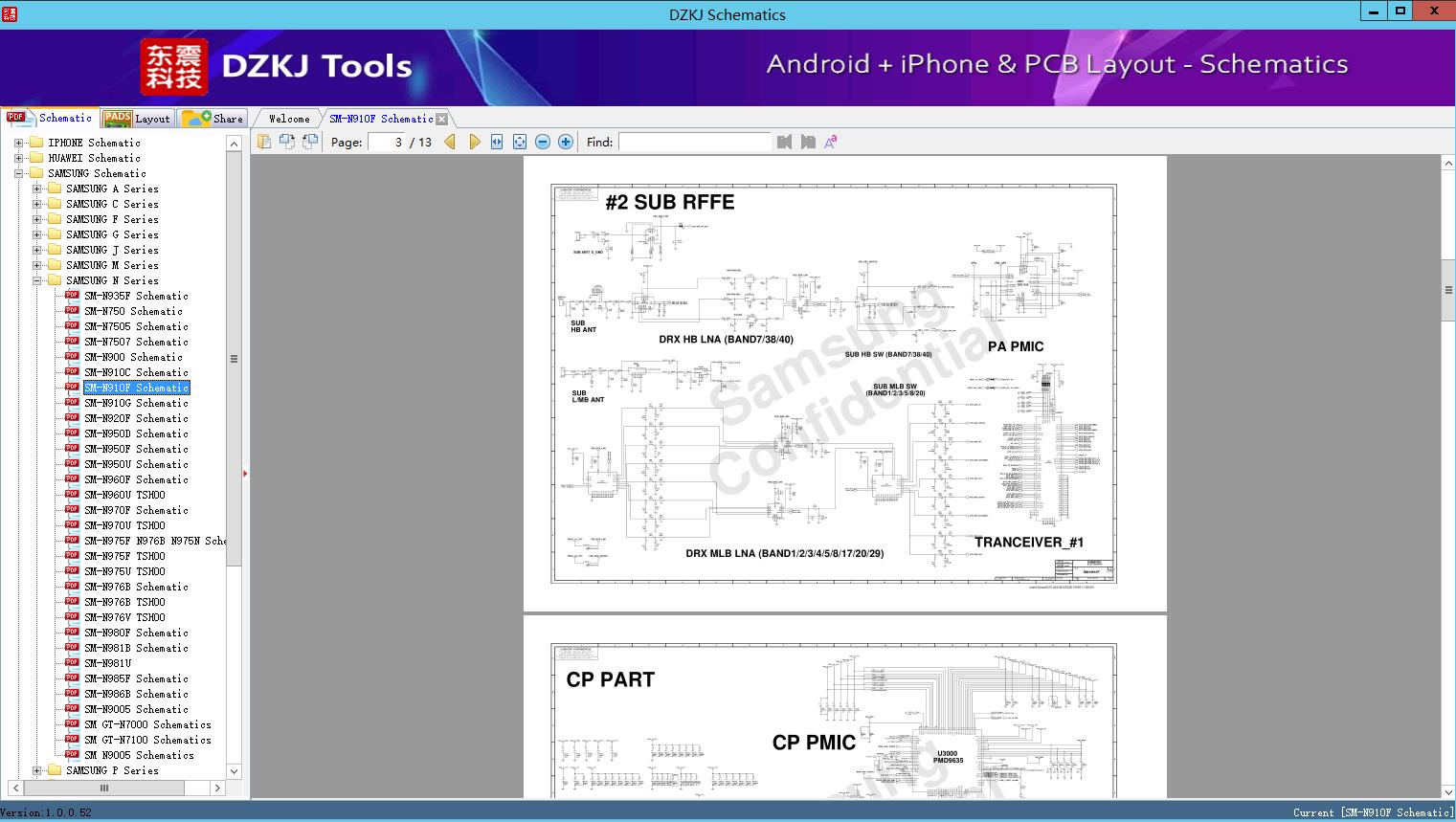The image size is (1456, 822).
Task: Click the PDF icon of SM-N750 Schematic
Action: tap(73, 311)
